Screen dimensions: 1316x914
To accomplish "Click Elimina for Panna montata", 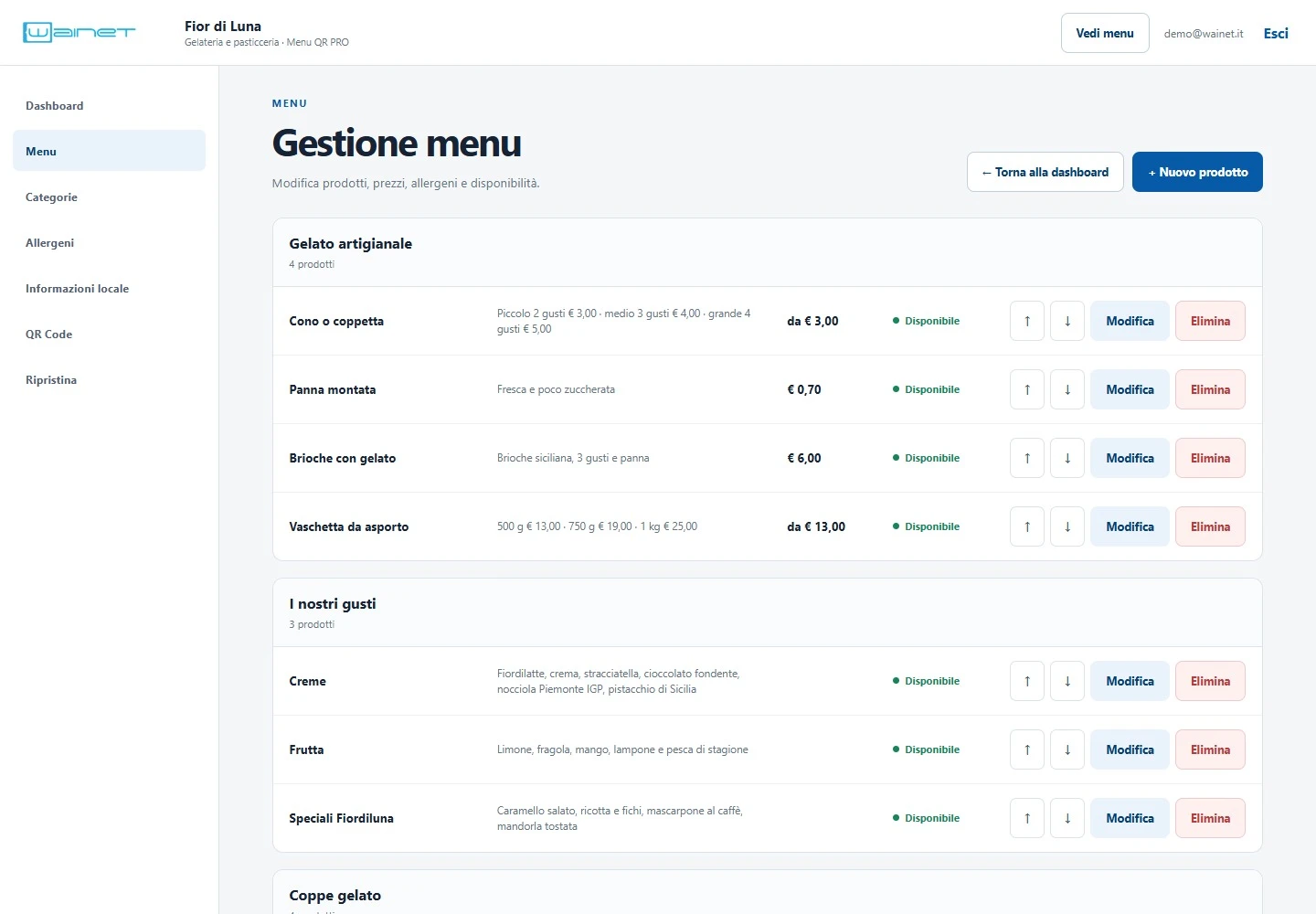I will click(1210, 389).
